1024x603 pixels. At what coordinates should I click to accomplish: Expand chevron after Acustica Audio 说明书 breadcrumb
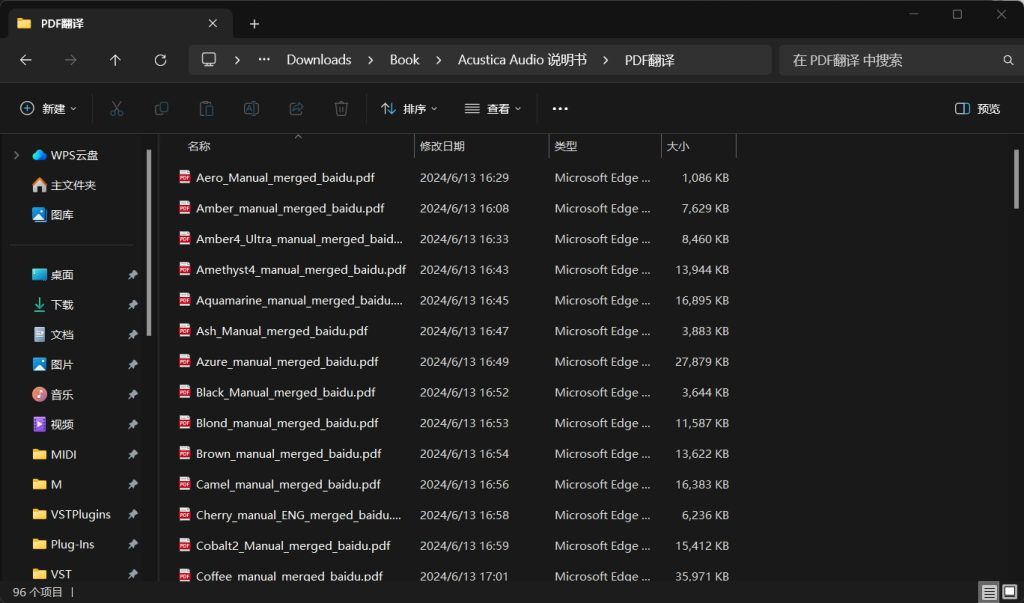click(605, 60)
